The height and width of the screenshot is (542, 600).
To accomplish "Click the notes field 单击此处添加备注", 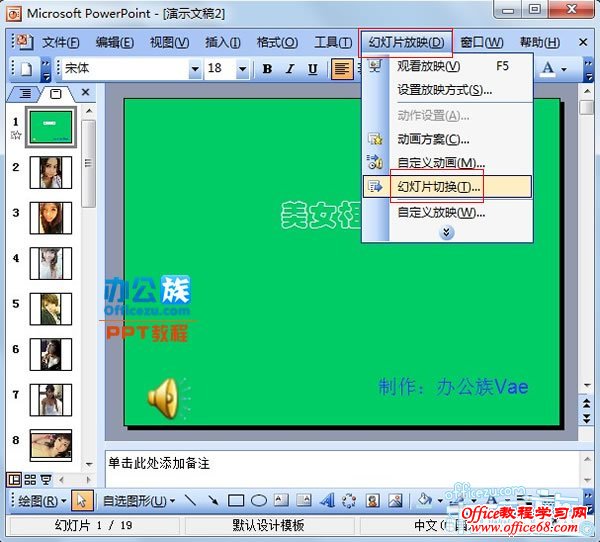I will [x=342, y=469].
